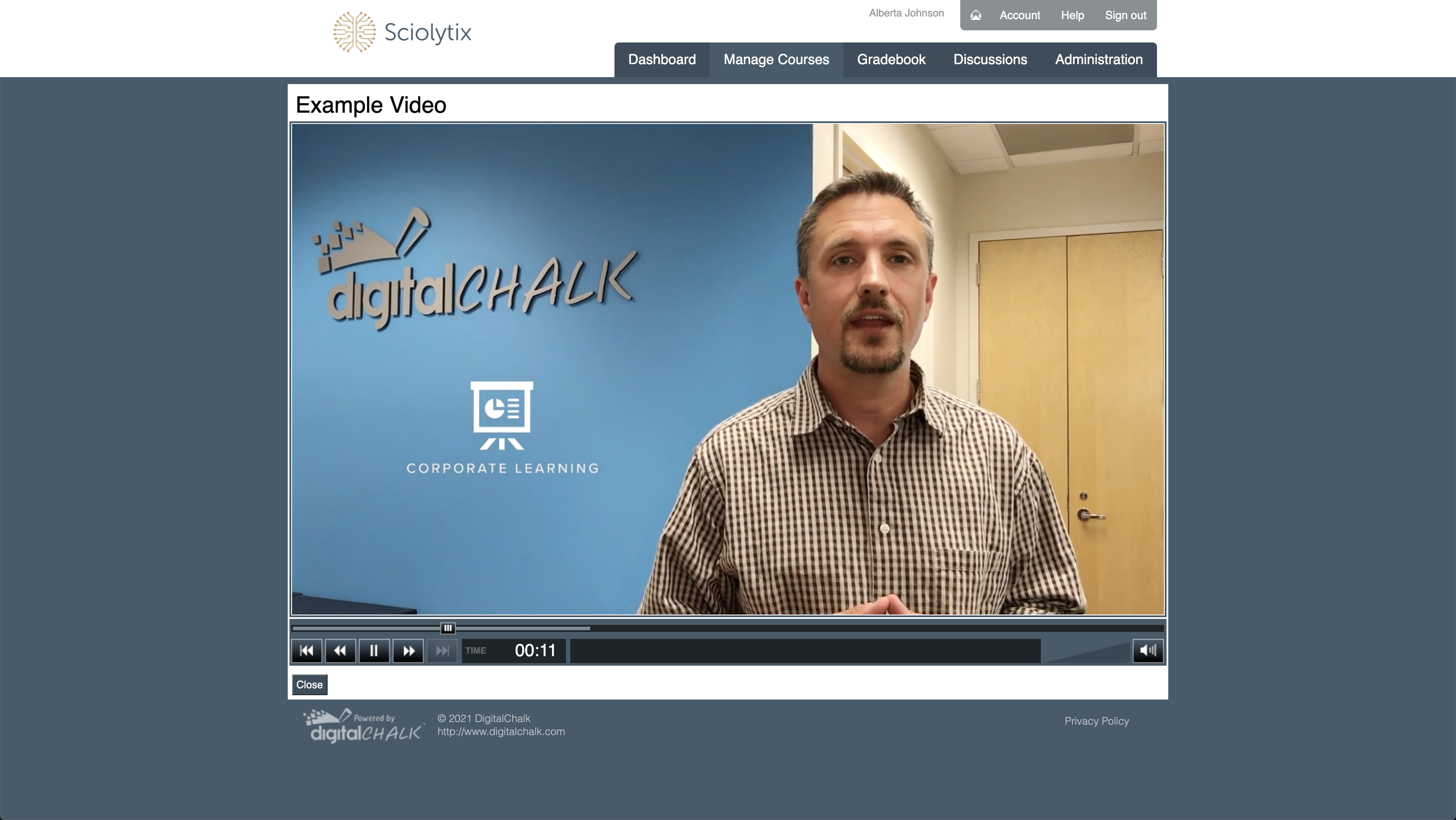This screenshot has width=1456, height=820.
Task: Click the Sciolytix logo
Action: pos(402,31)
